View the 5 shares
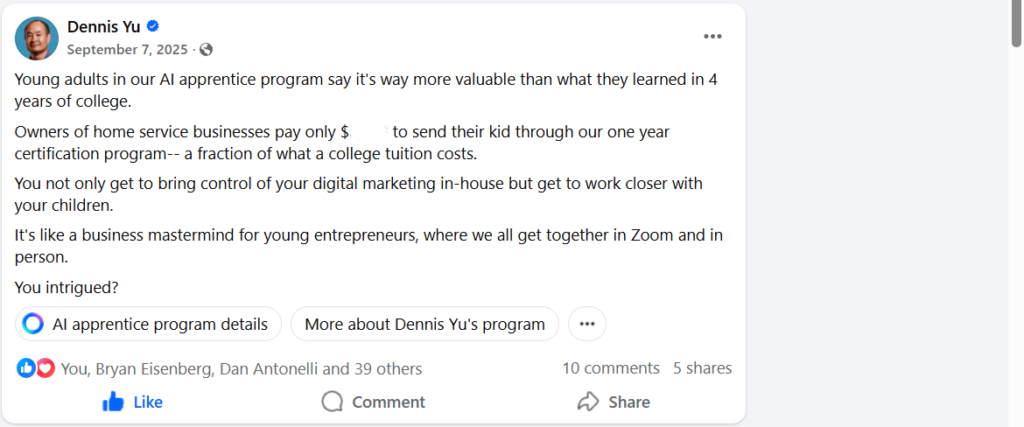The width and height of the screenshot is (1024, 427). coord(702,368)
